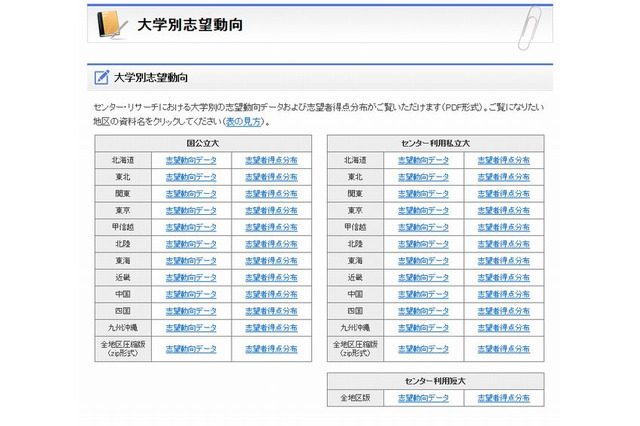This screenshot has width=640, height=426.
Task: Click the センター利用私立大 table header
Action: pyautogui.click(x=436, y=143)
